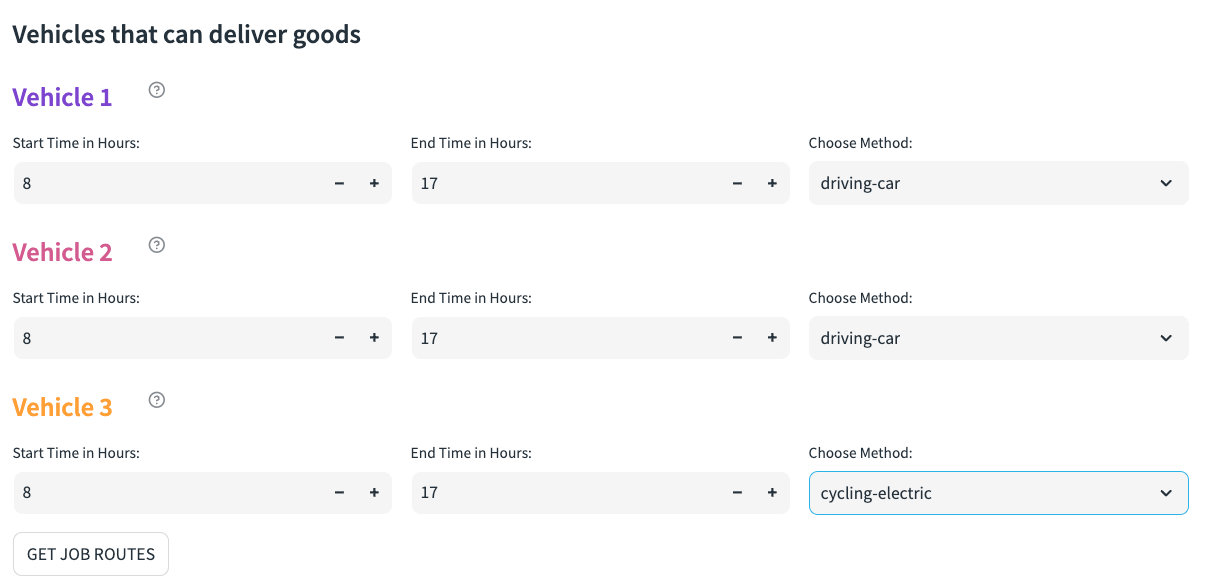The height and width of the screenshot is (585, 1227).
Task: Expand the cycling-electric method dropdown
Action: click(x=998, y=493)
